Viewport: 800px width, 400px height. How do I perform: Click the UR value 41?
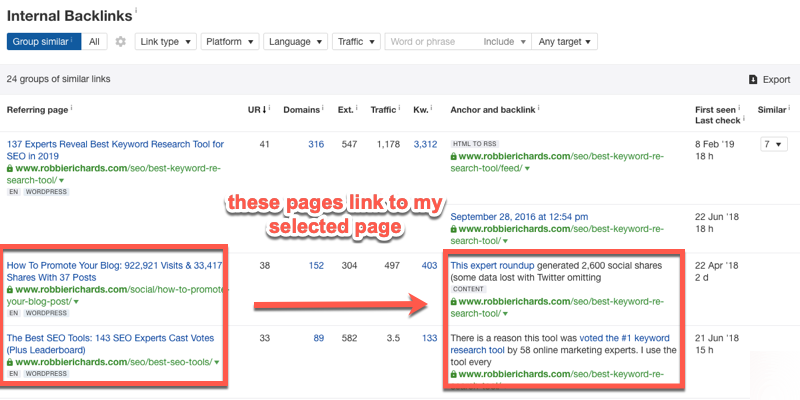coord(264,144)
